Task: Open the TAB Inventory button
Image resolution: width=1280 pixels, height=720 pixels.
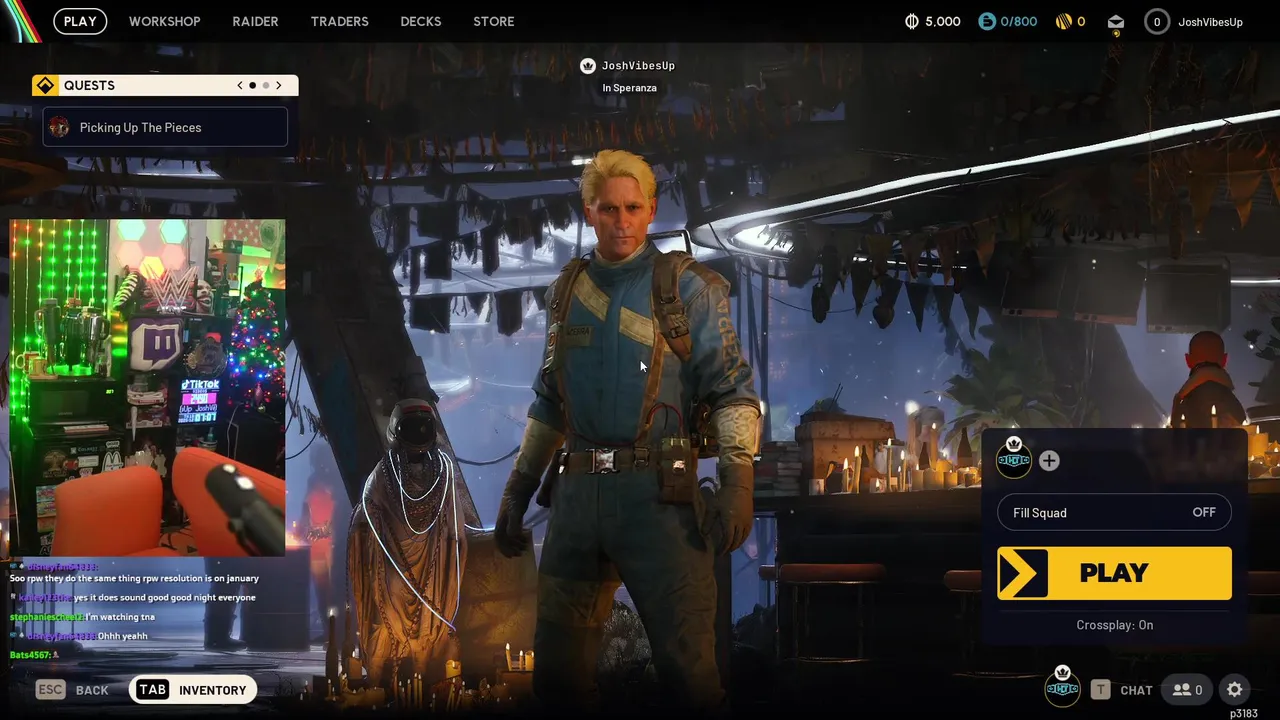Action: [193, 690]
